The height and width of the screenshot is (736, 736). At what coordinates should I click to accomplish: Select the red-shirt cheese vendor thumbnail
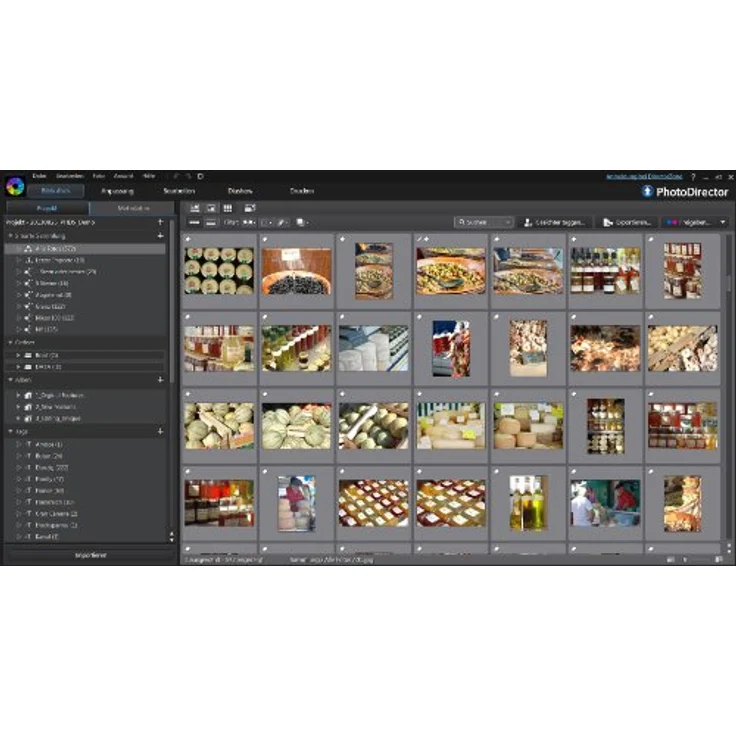(296, 503)
